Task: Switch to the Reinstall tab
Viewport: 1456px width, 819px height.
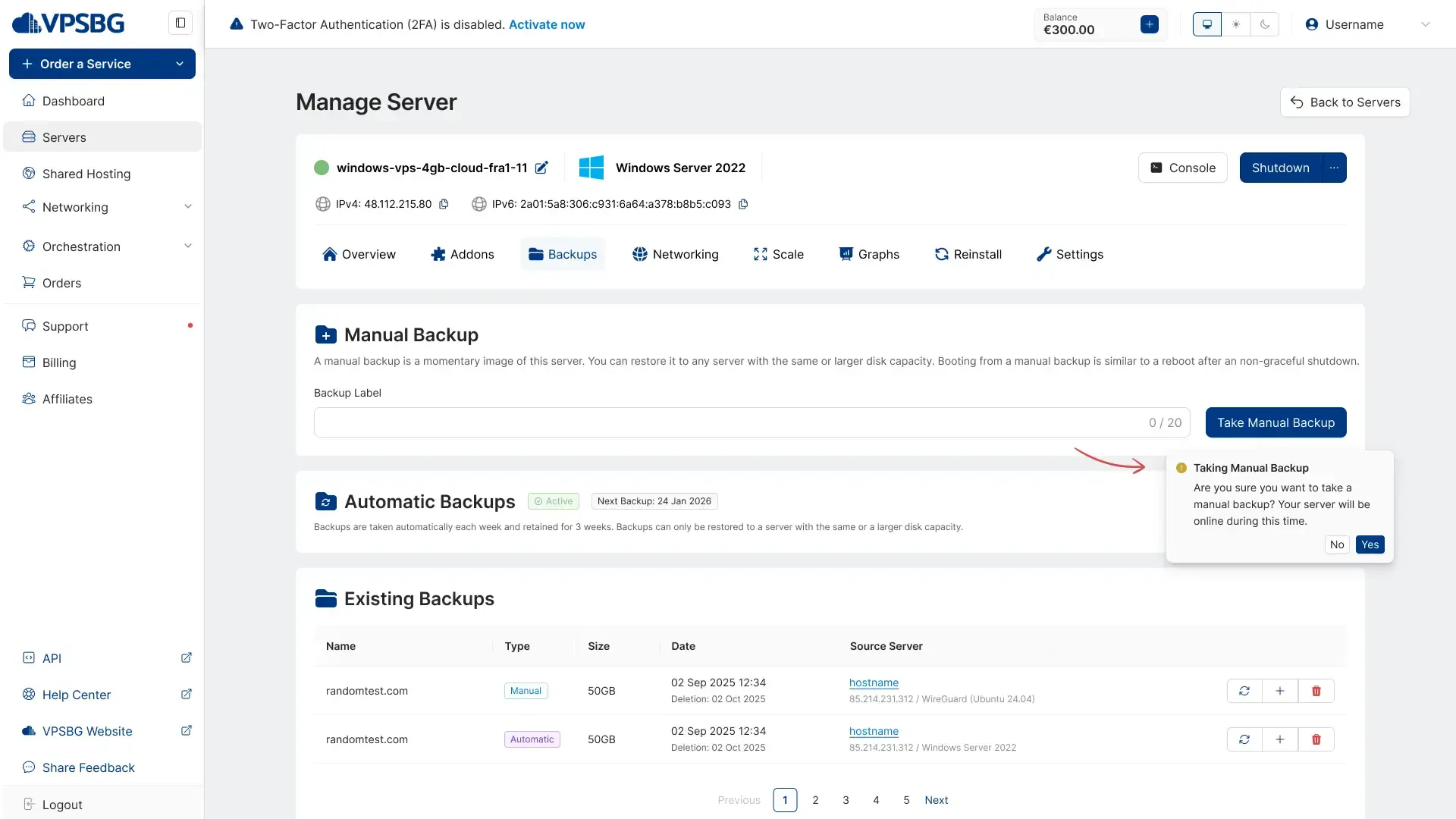Action: tap(968, 254)
